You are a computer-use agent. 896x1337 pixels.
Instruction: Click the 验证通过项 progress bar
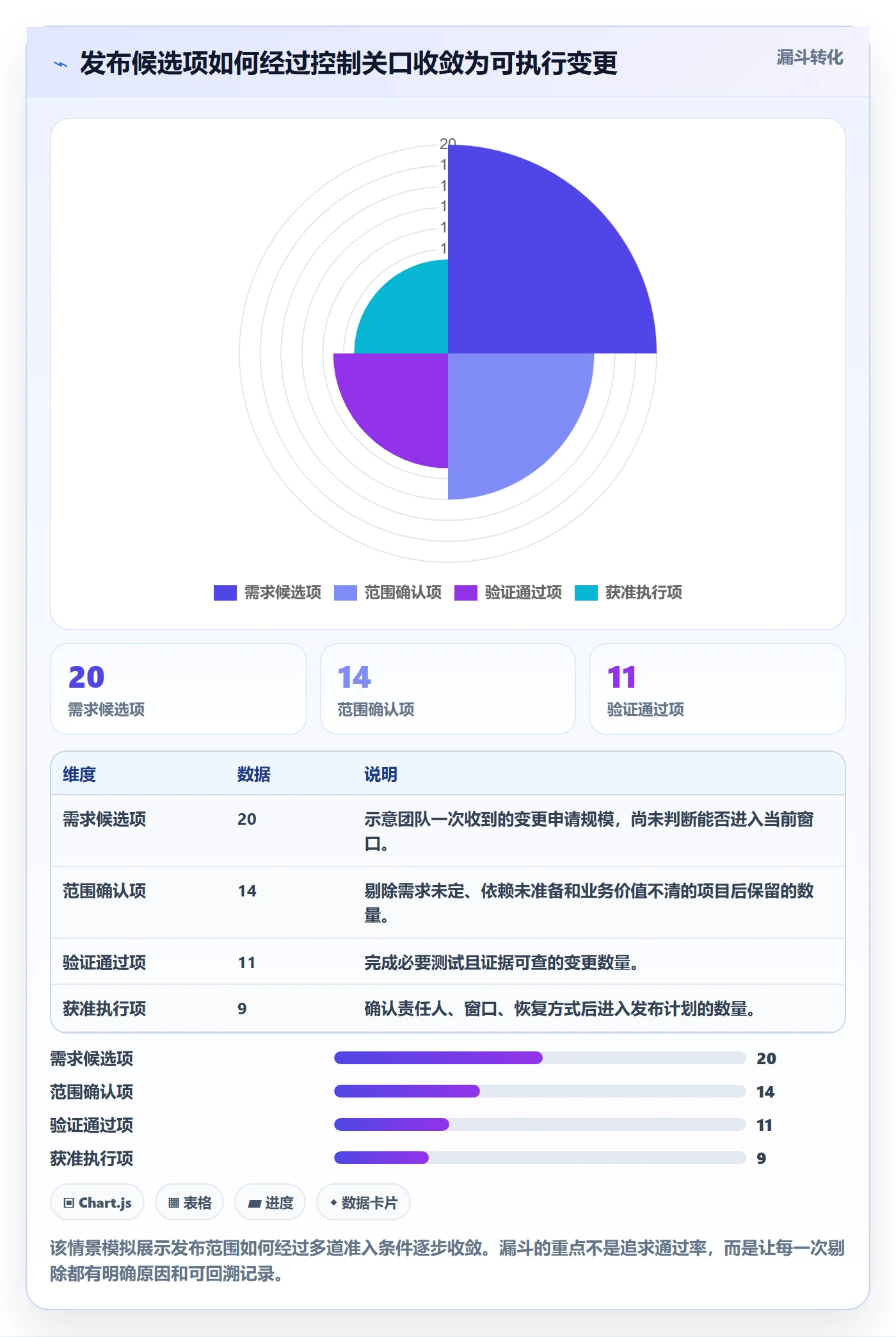click(540, 1124)
